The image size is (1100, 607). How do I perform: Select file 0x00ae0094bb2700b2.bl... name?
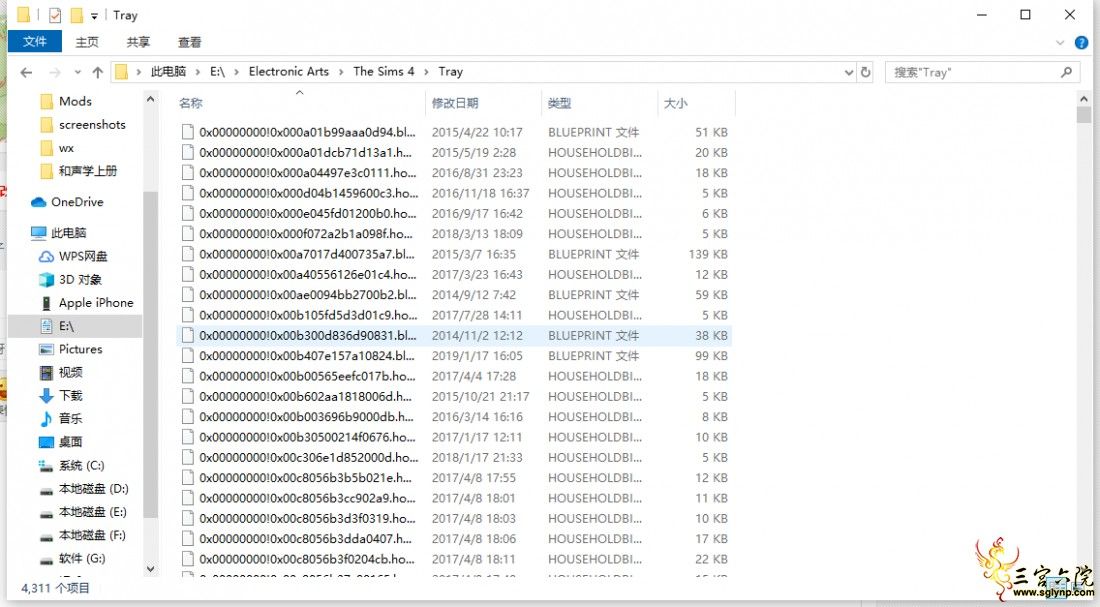click(x=307, y=295)
